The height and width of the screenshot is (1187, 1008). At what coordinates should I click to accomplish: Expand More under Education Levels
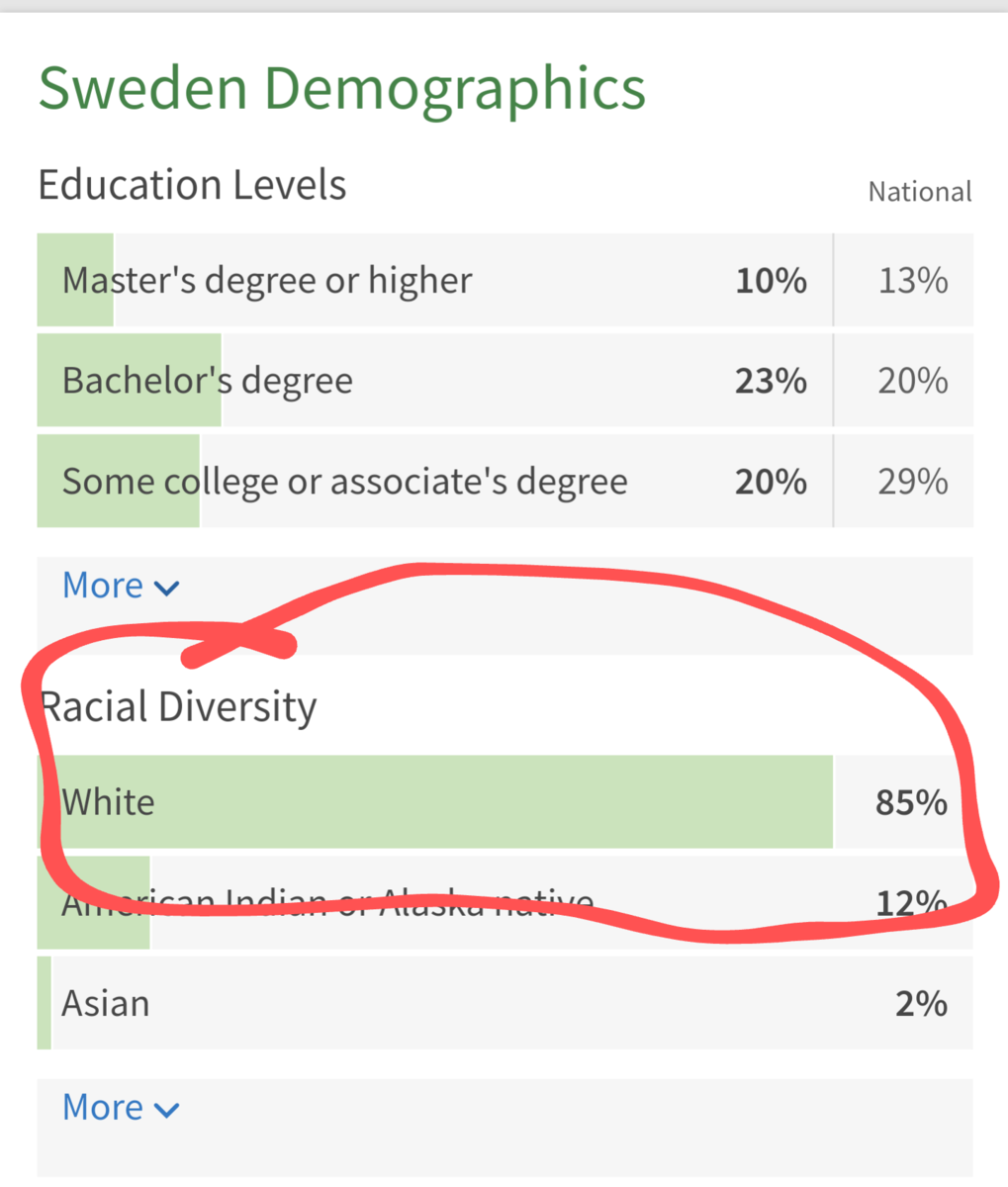pos(103,586)
